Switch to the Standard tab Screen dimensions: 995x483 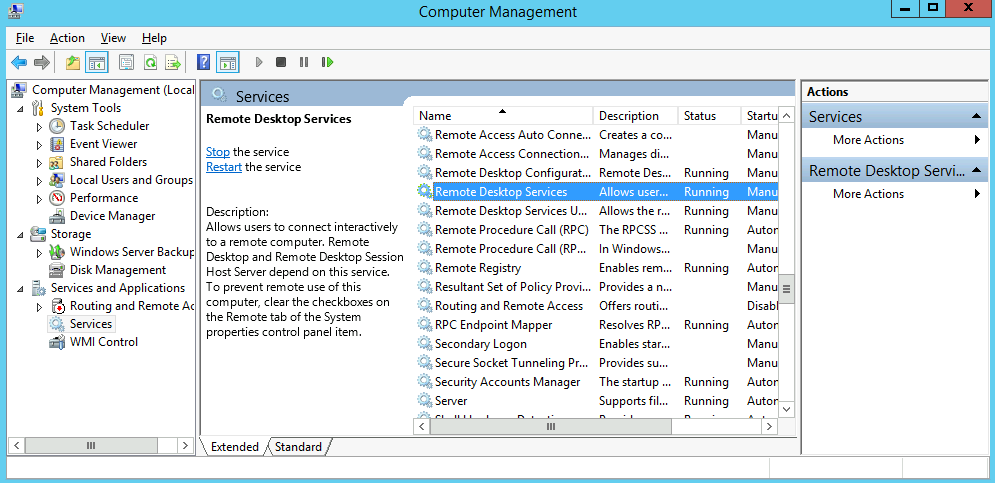coord(298,447)
